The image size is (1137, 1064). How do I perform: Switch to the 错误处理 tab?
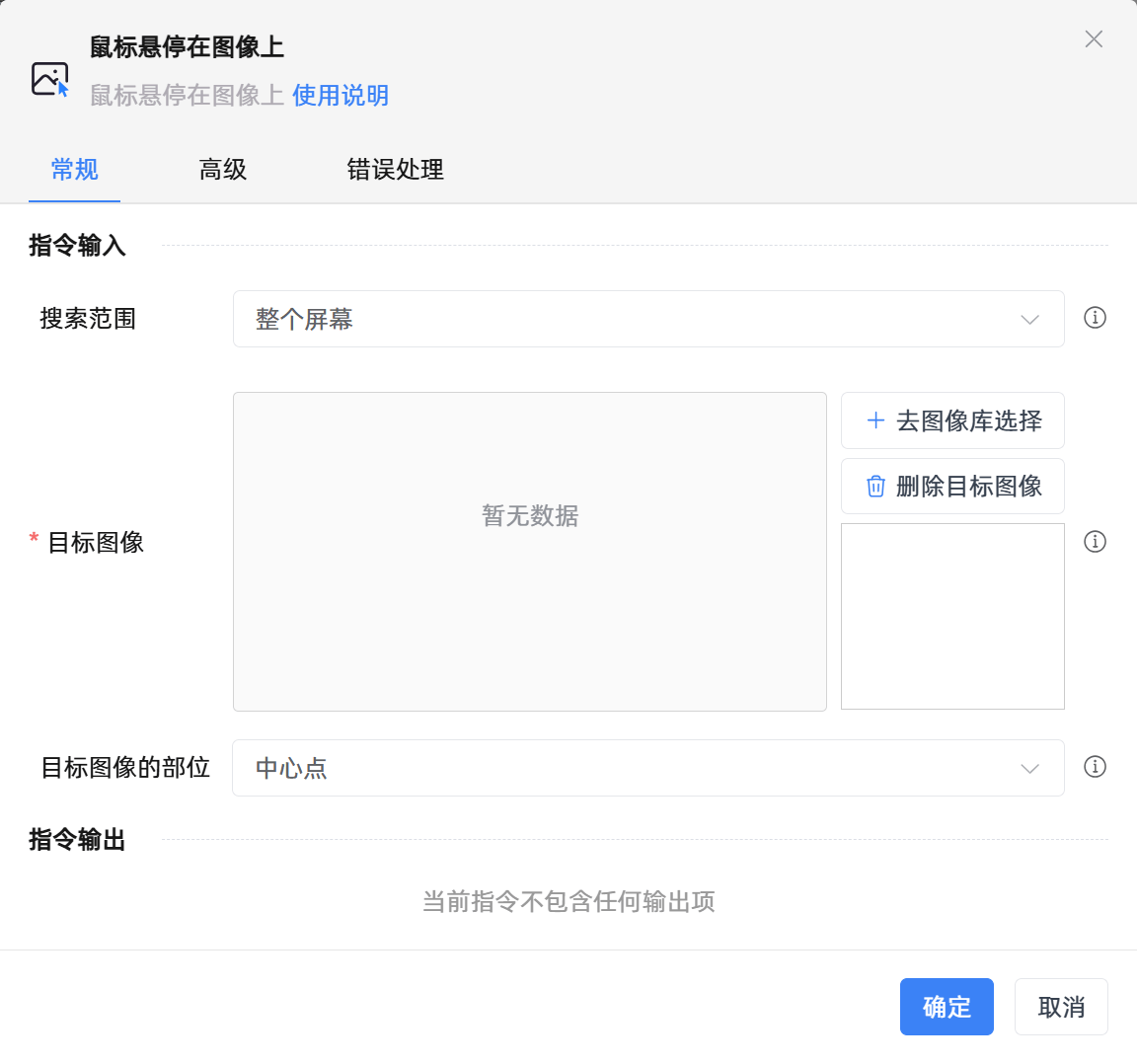tap(396, 170)
